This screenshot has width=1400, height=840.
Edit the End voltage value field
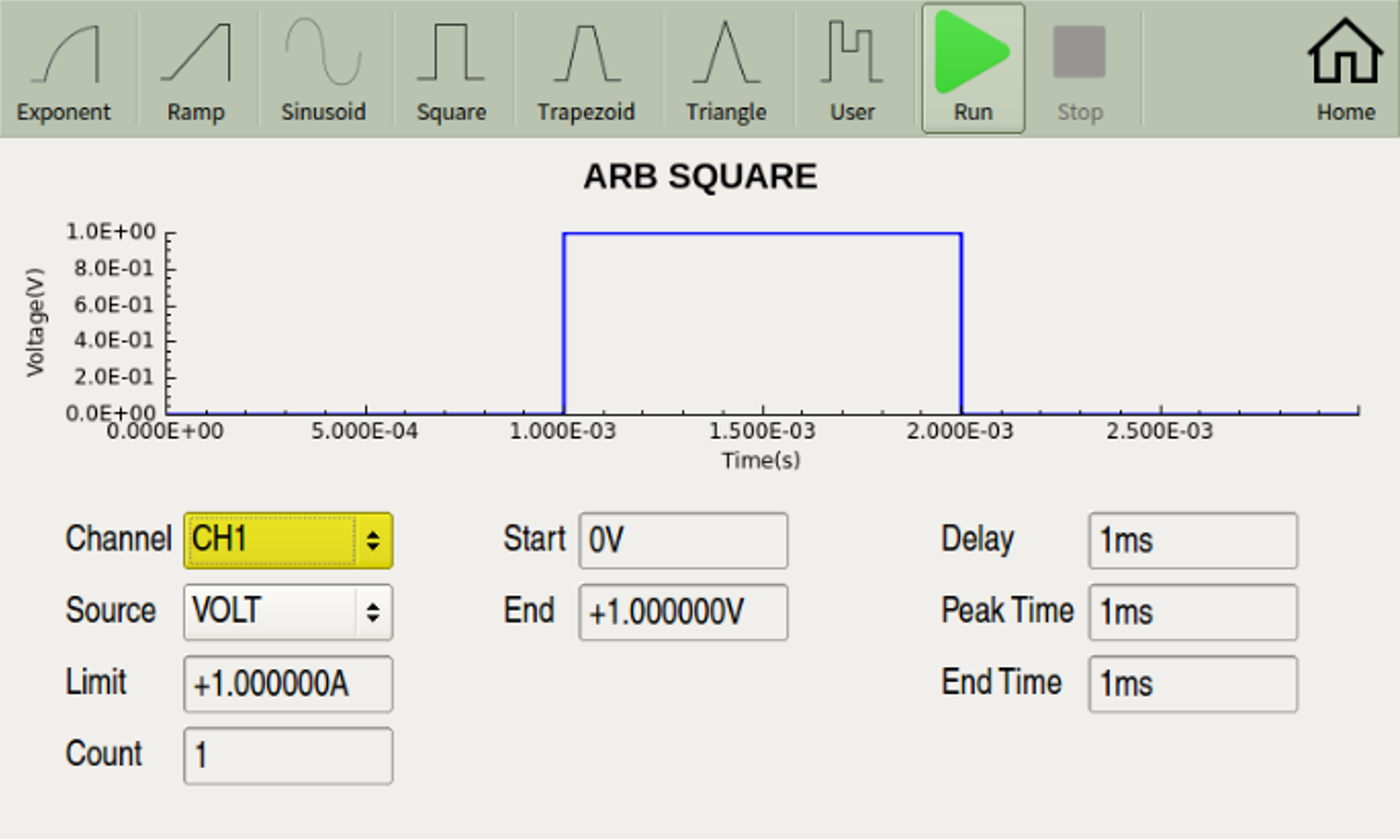683,612
